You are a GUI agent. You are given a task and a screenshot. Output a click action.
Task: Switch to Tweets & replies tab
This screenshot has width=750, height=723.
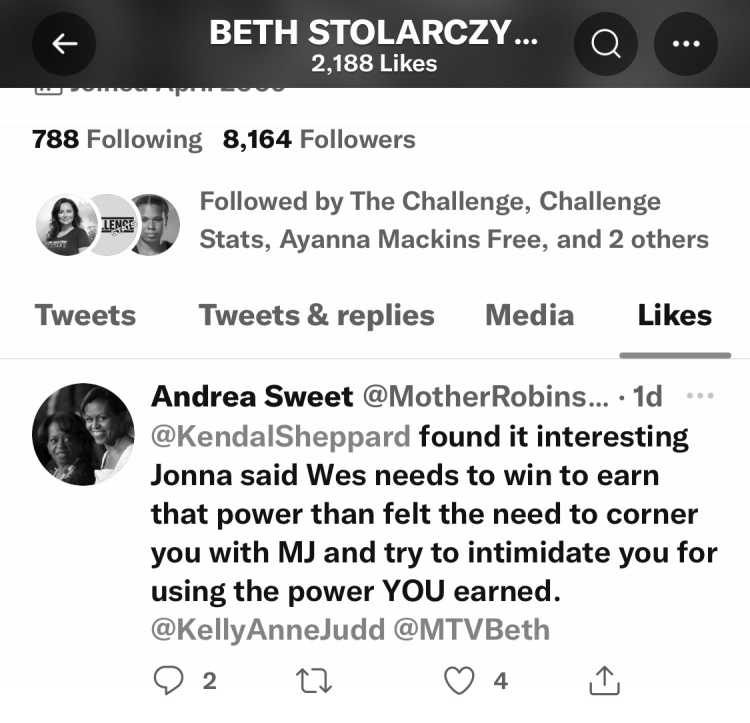pos(317,316)
